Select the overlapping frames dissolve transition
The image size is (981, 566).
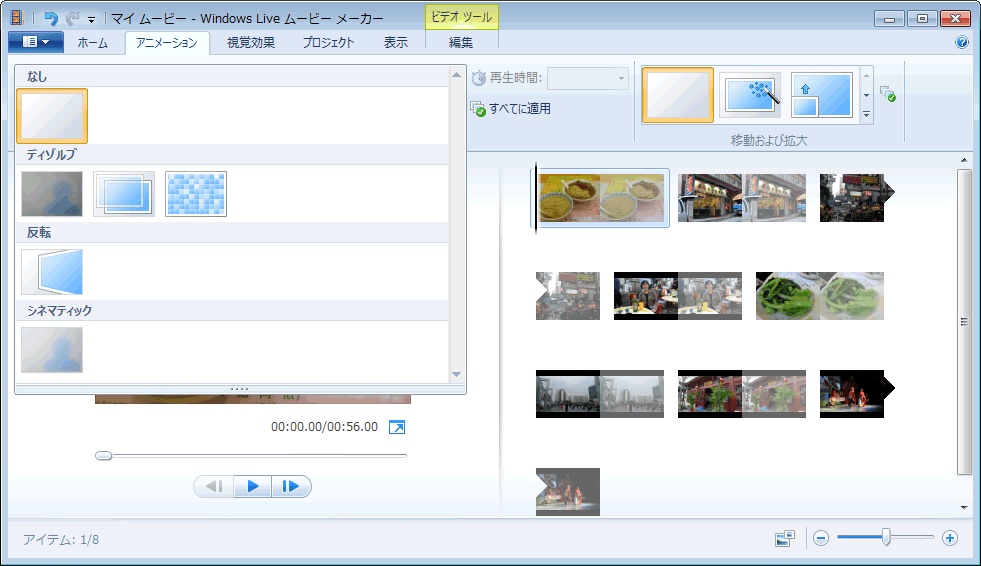click(x=124, y=194)
